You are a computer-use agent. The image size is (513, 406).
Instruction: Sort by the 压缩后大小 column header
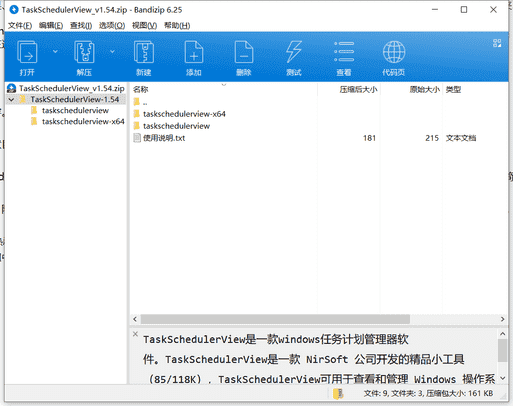tap(358, 89)
